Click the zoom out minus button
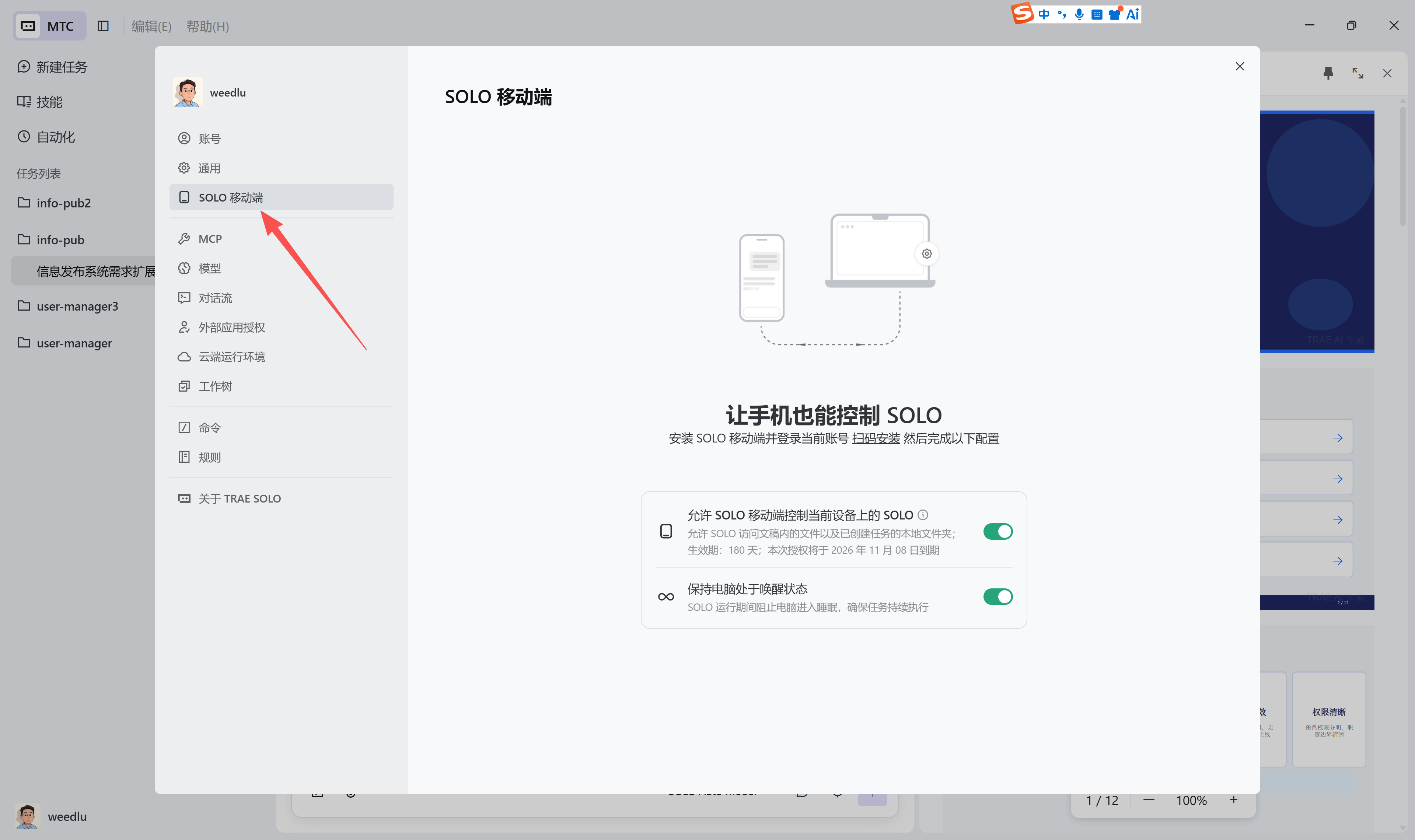 click(1149, 800)
